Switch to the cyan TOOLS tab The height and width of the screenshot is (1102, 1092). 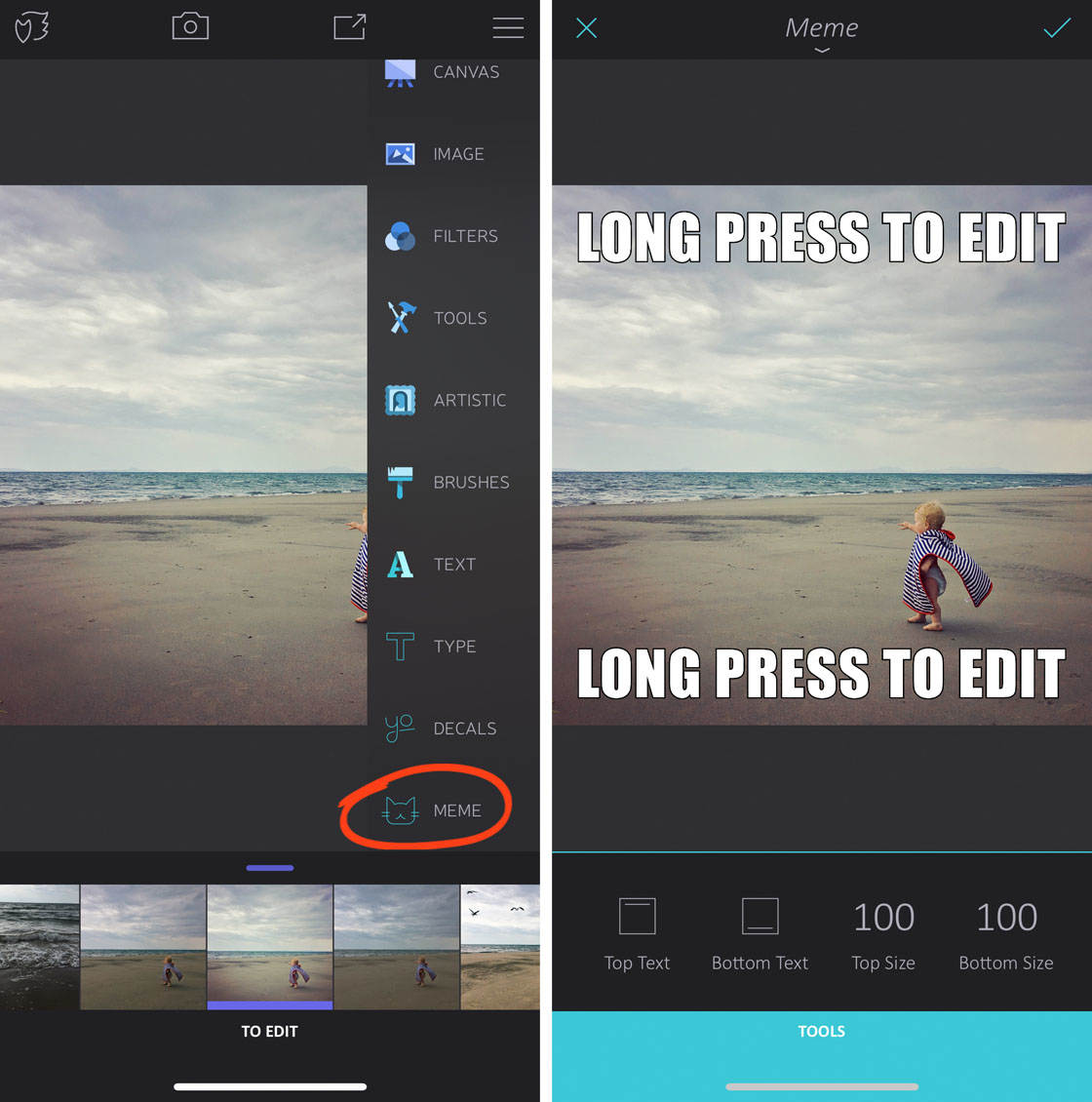click(x=821, y=1032)
